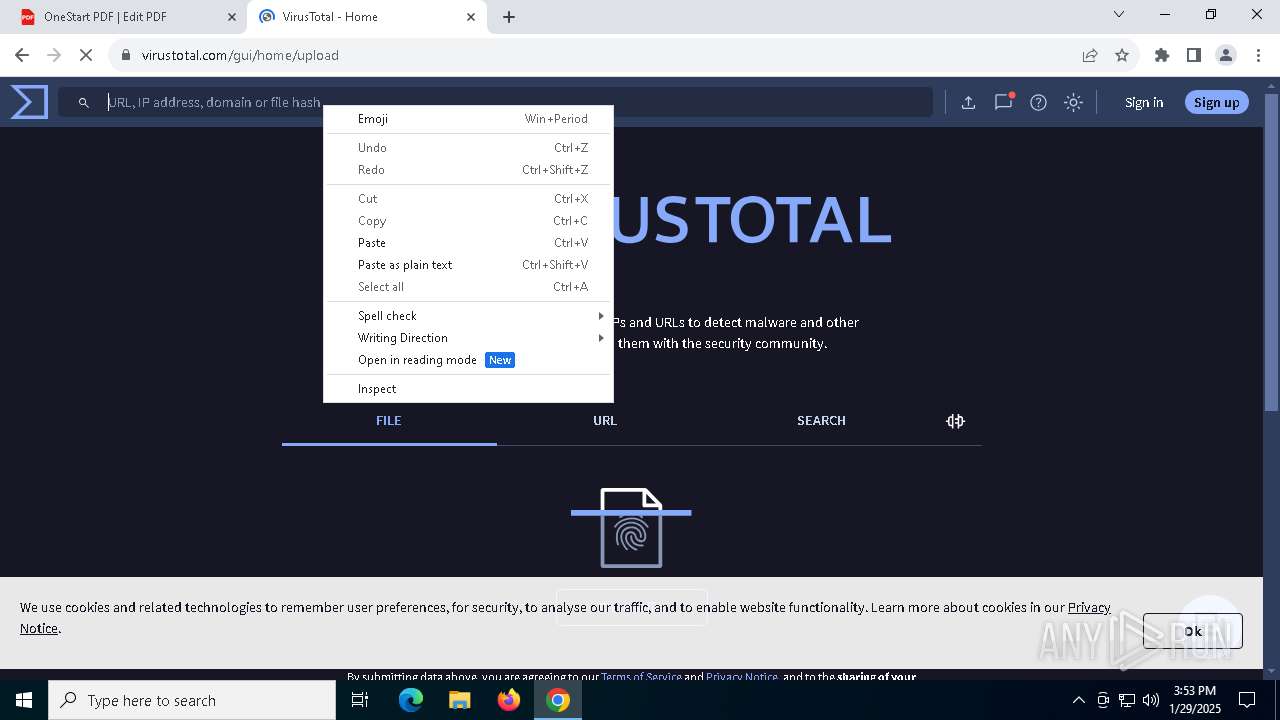Click the upload file arrow icon

[968, 102]
